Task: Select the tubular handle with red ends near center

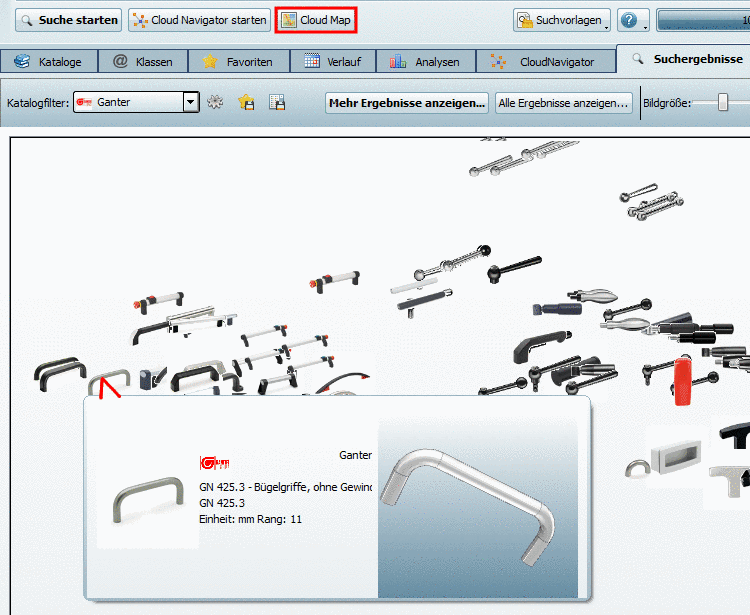Action: coord(334,280)
